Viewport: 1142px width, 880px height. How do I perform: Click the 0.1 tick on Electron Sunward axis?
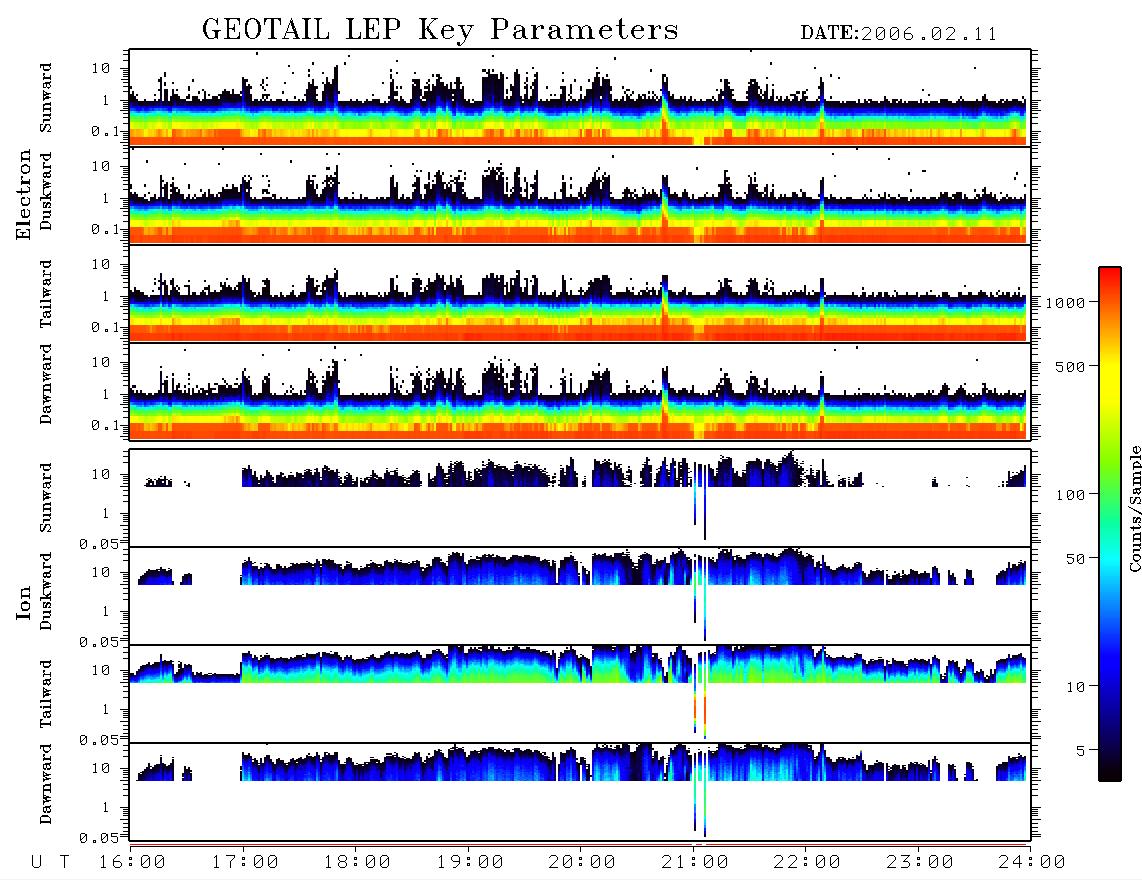[105, 131]
